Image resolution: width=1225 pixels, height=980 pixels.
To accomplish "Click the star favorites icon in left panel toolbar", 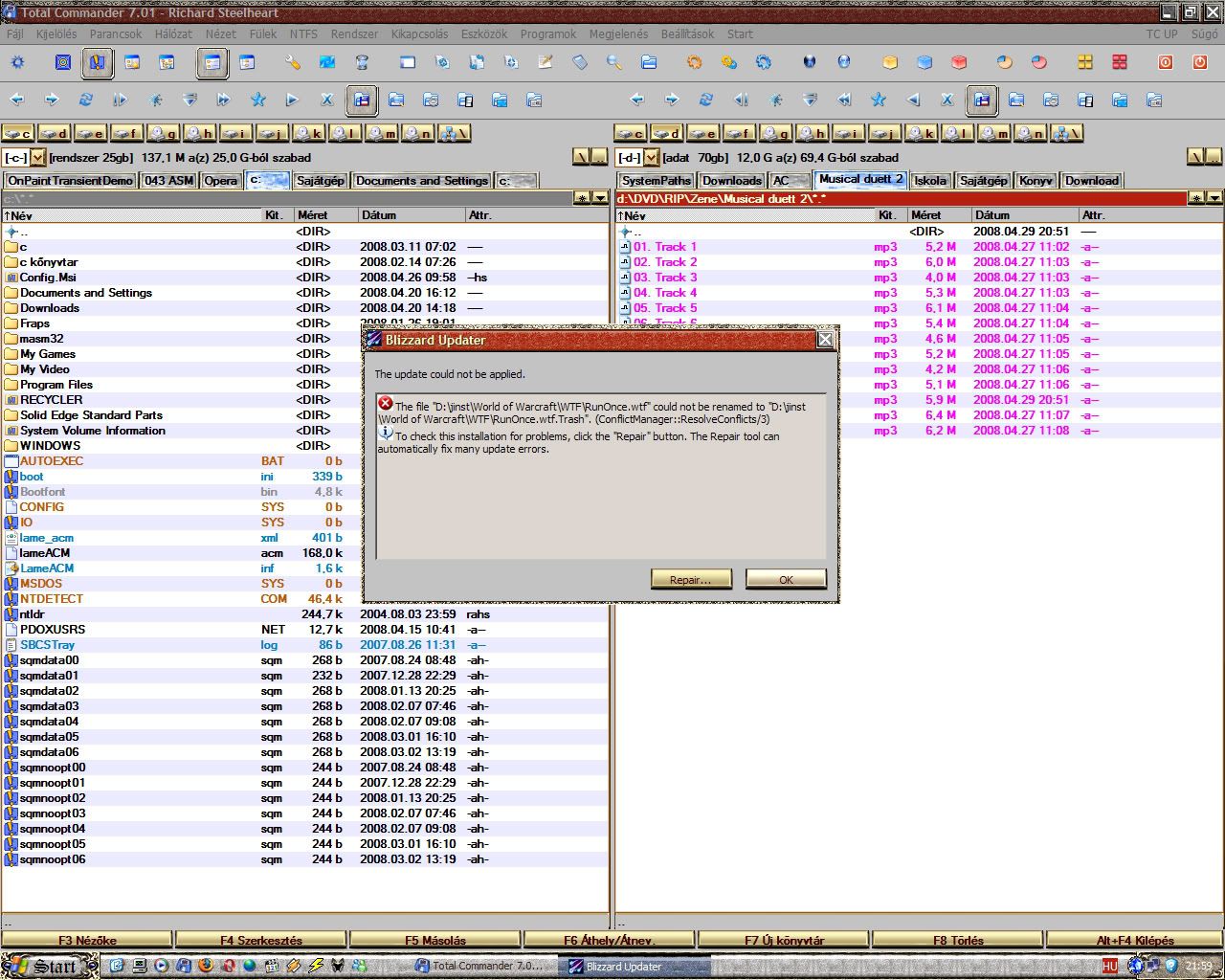I will click(258, 100).
